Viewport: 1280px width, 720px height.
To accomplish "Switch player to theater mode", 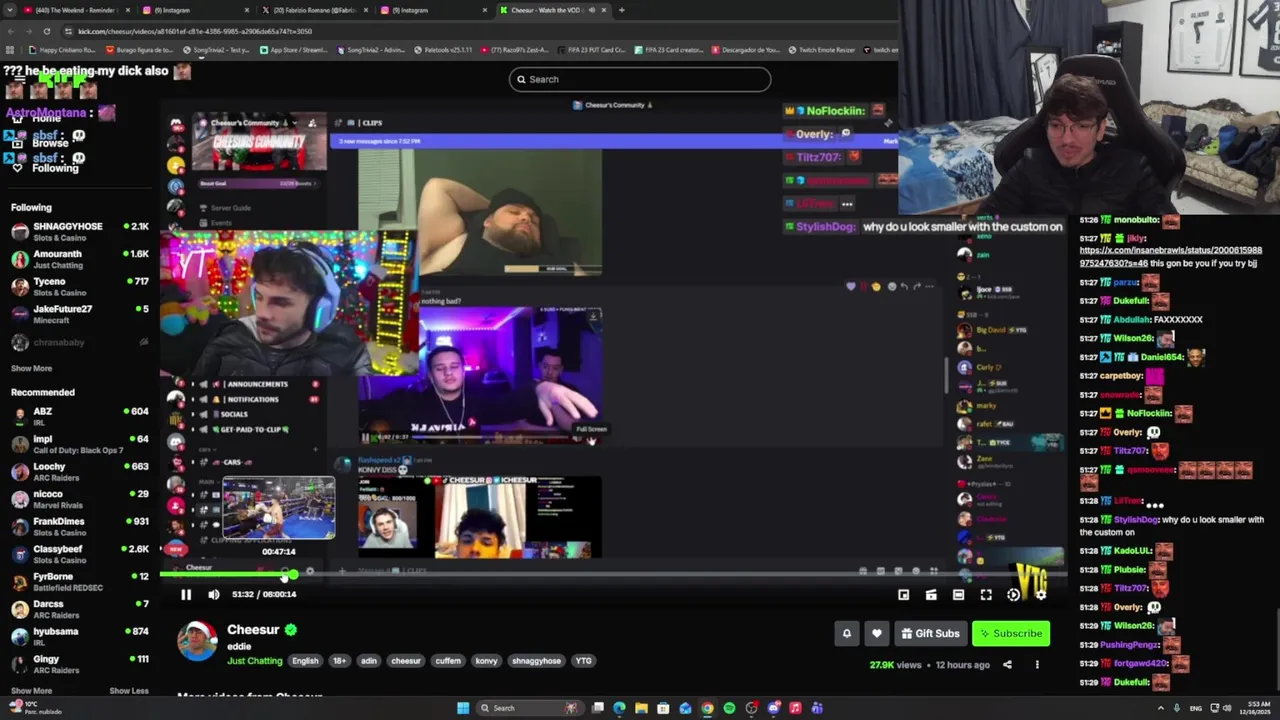I will (x=958, y=595).
